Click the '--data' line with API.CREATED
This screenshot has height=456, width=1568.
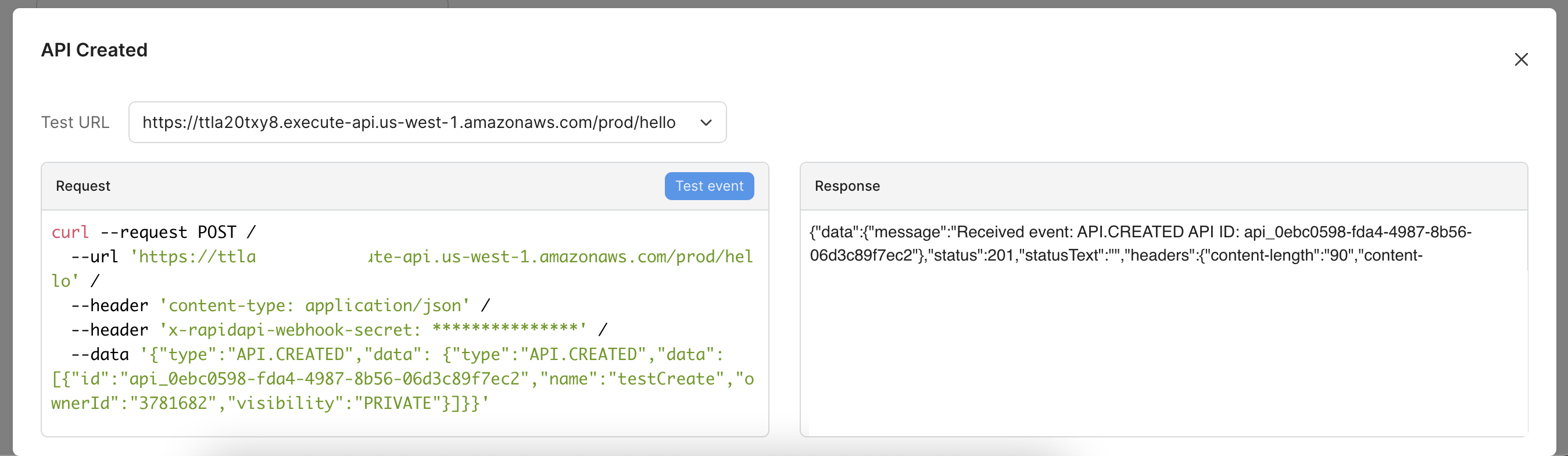[397, 354]
